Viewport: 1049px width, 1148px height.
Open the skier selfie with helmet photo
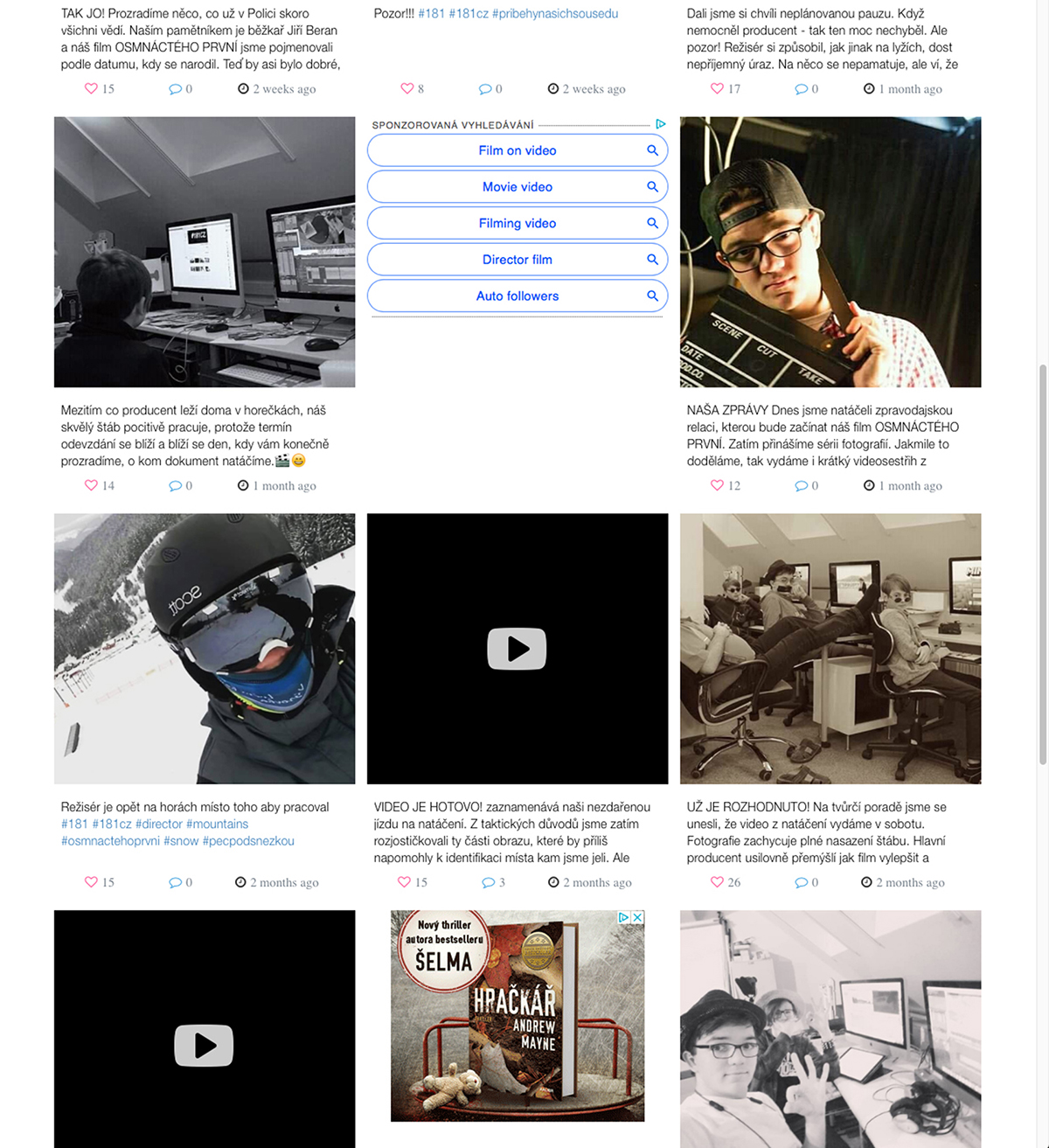click(204, 649)
